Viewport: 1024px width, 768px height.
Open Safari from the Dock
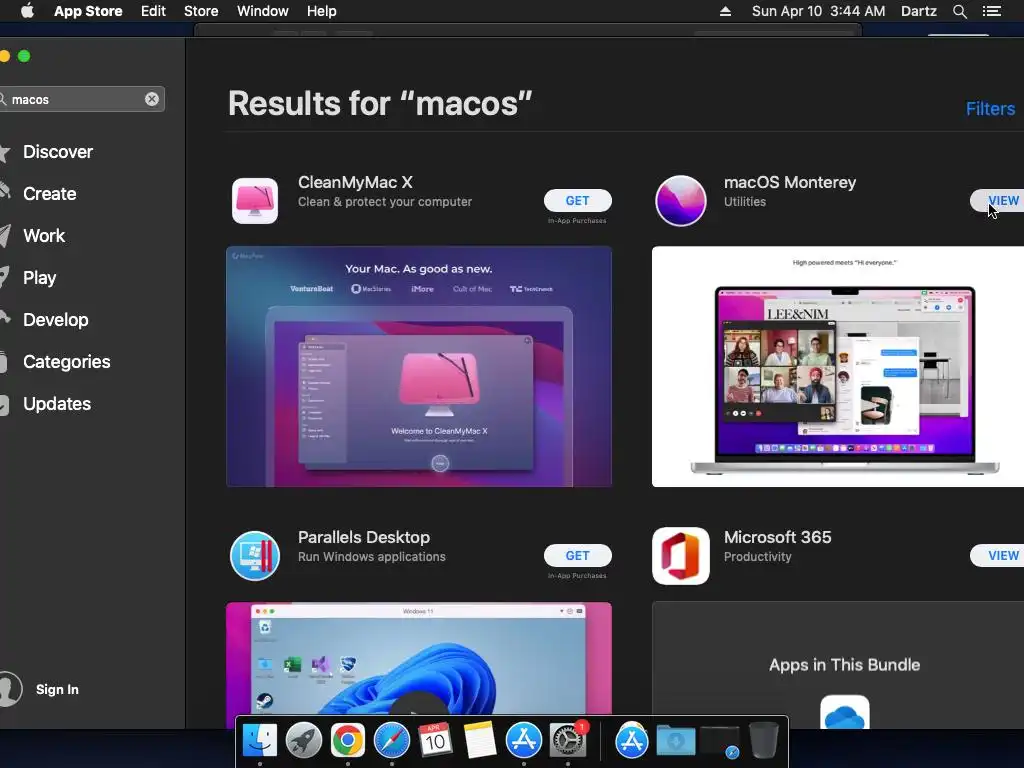tap(392, 741)
